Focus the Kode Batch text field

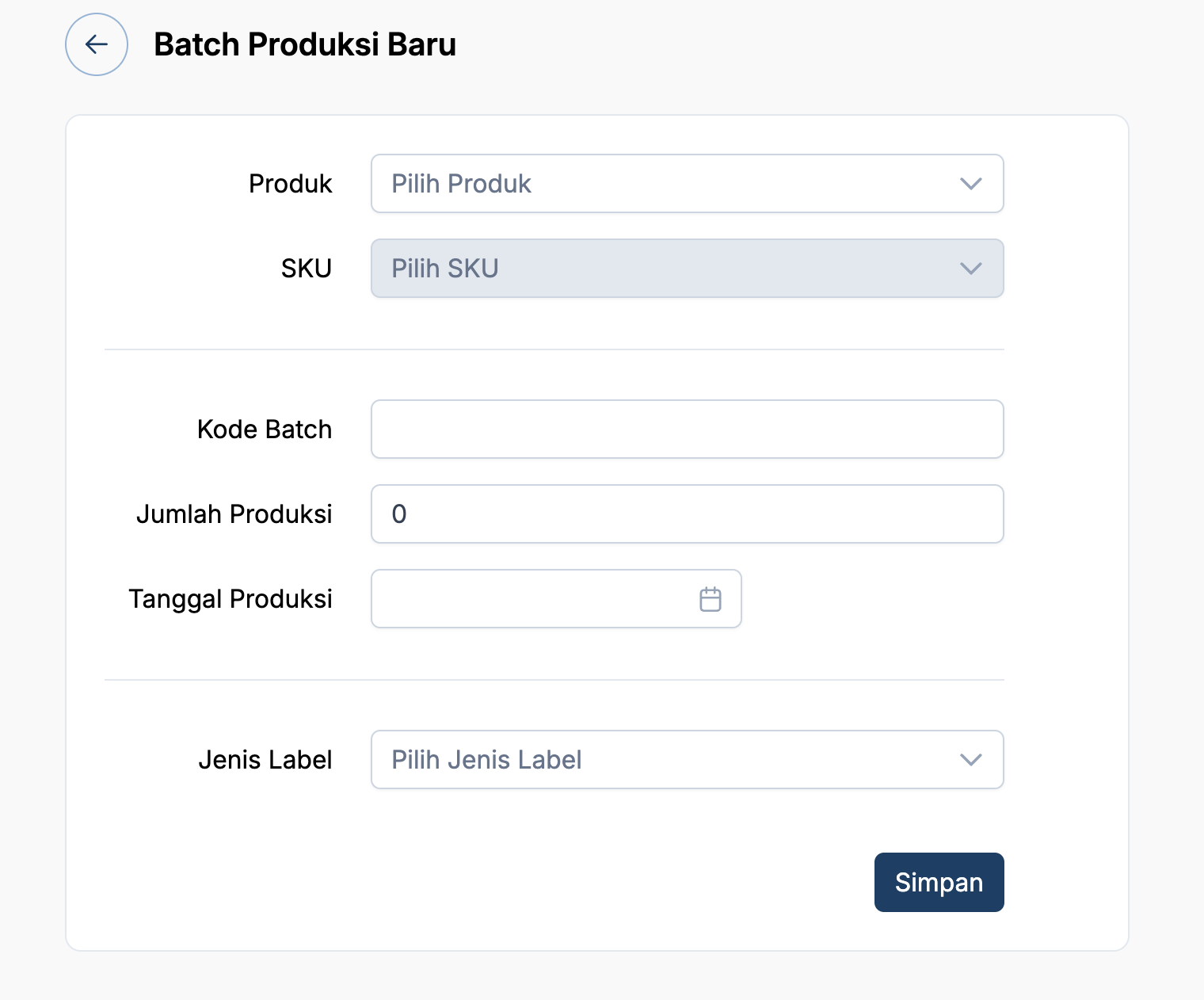[x=687, y=429]
